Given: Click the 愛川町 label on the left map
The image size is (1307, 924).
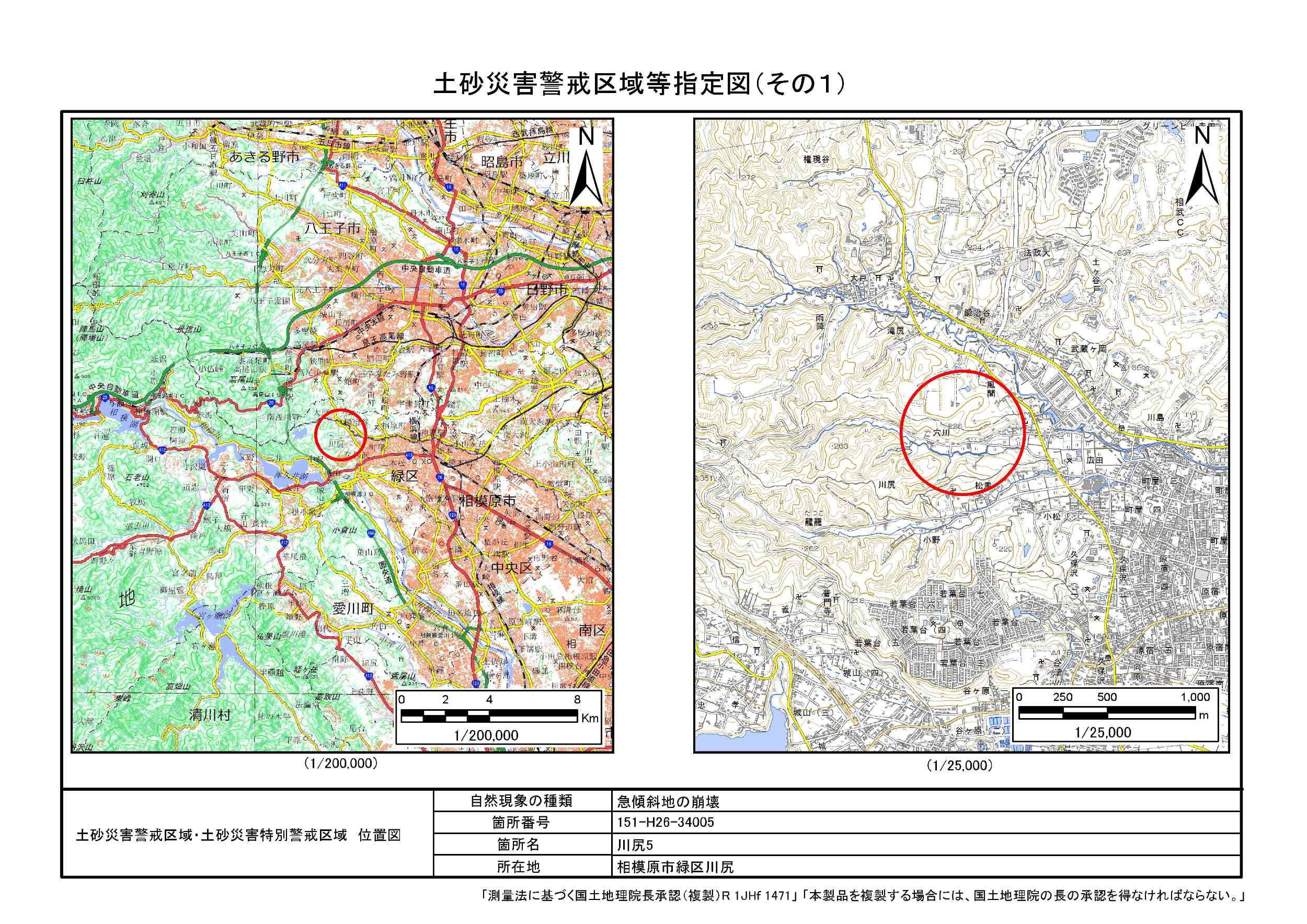Looking at the screenshot, I should click(x=353, y=608).
